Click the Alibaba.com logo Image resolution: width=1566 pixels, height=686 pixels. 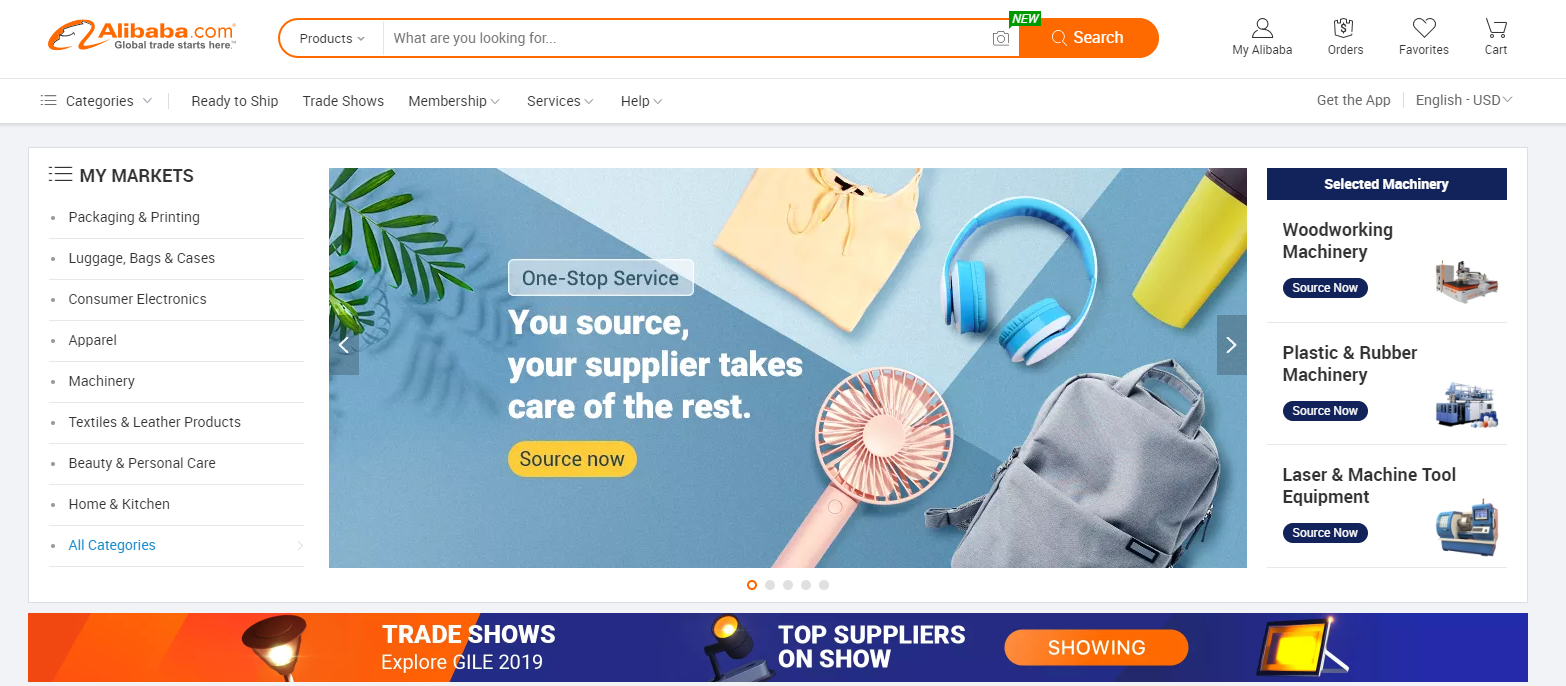(x=141, y=37)
